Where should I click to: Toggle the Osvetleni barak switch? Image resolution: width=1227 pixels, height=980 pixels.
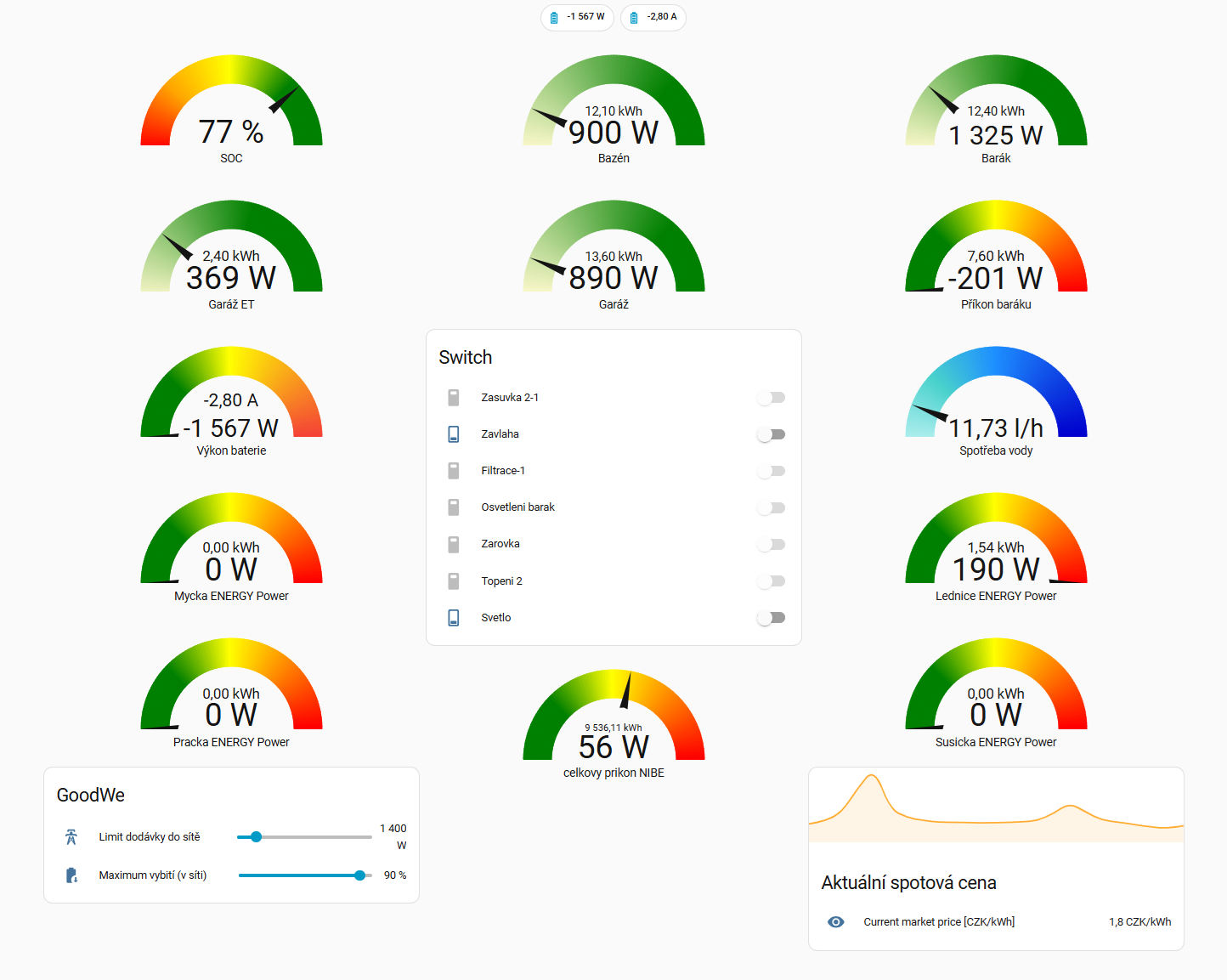point(772,508)
